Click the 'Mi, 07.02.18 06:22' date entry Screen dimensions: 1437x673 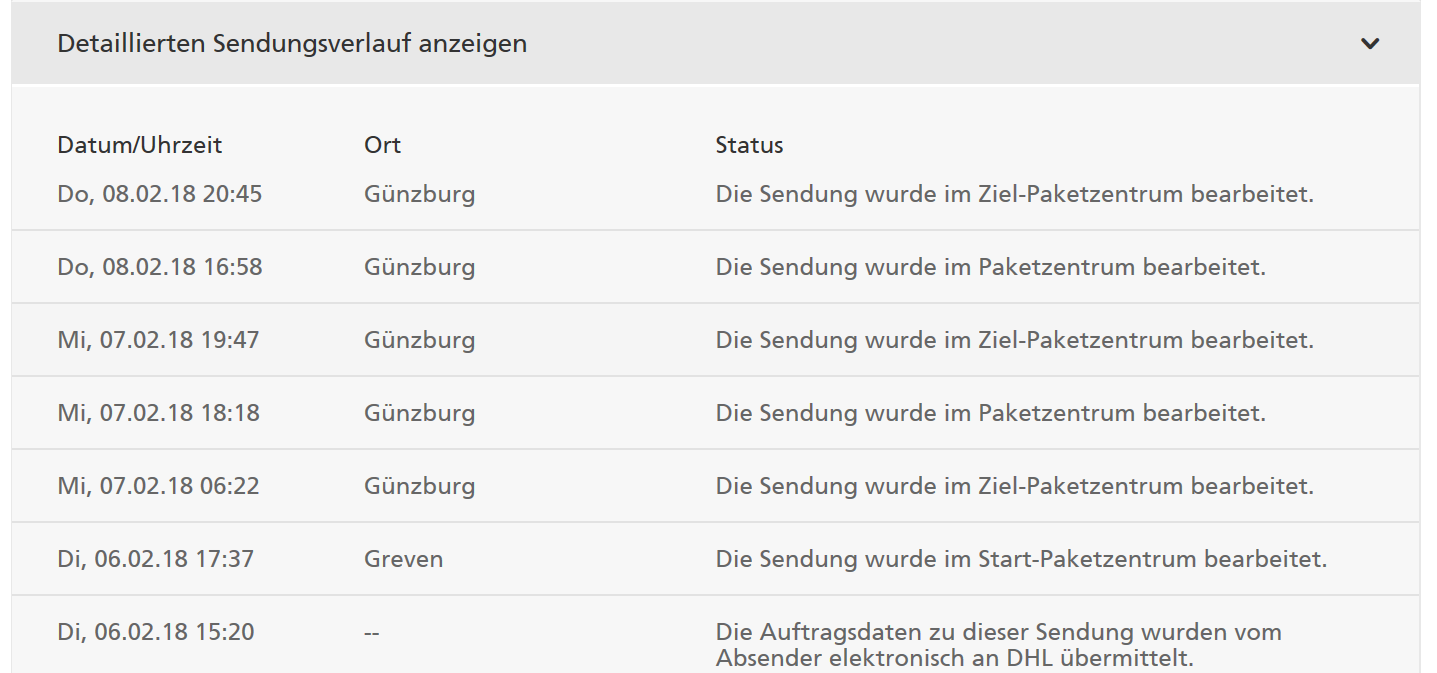(158, 486)
